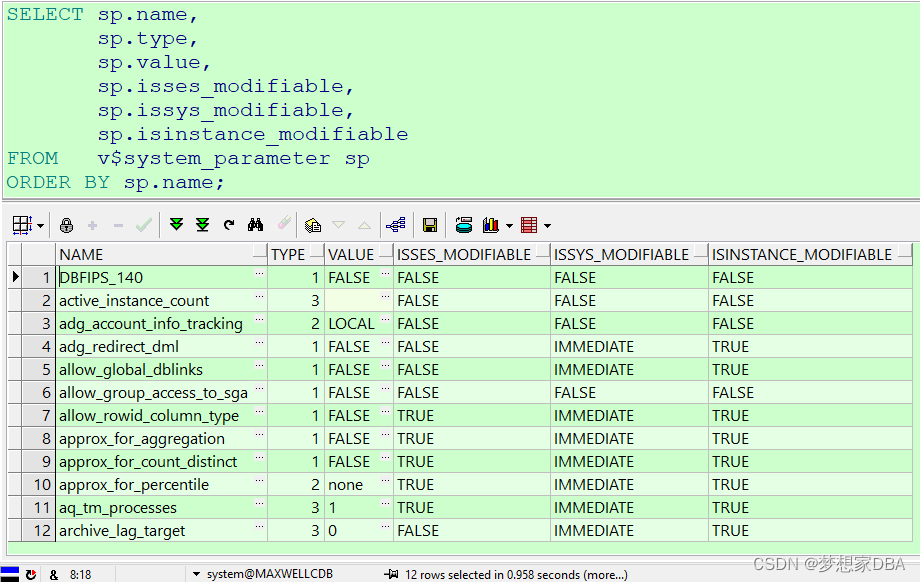The width and height of the screenshot is (920, 582).
Task: Click the '12 rows selected' status message
Action: click(x=516, y=575)
